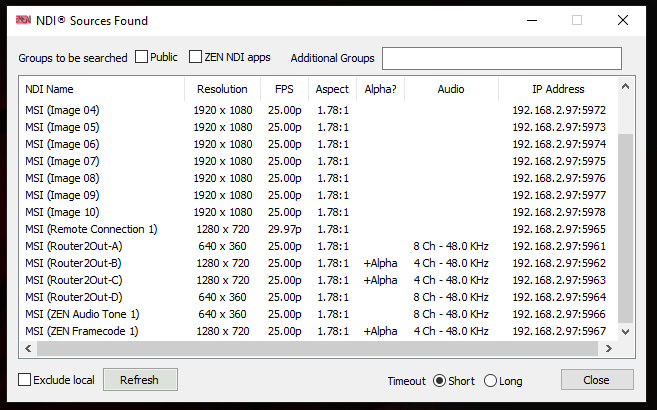This screenshot has height=410, width=657.
Task: Click IP address 192.168.2.97:5965
Action: [559, 229]
